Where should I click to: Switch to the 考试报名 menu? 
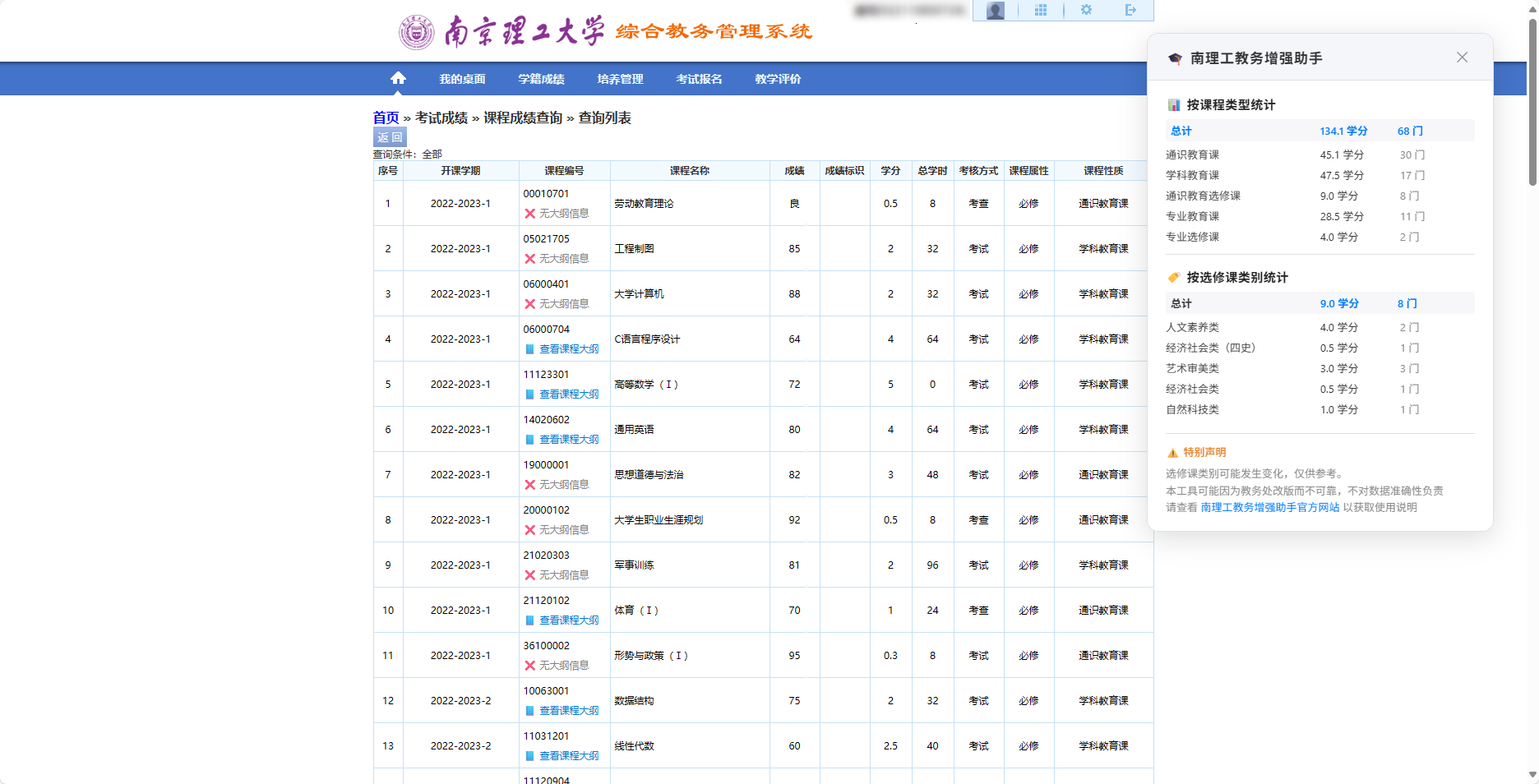tap(698, 78)
